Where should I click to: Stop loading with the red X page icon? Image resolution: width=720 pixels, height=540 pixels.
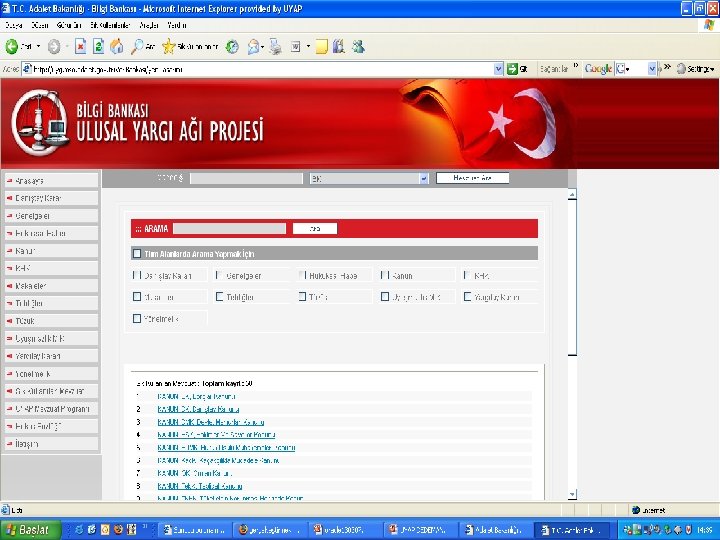[80, 46]
